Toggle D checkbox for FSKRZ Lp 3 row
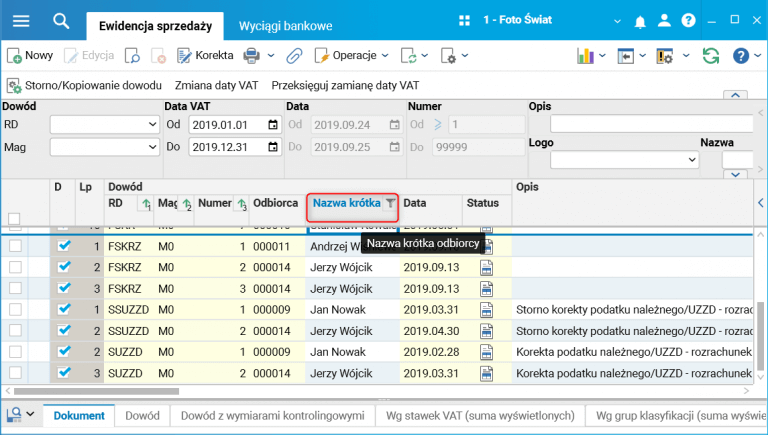768x435 pixels. click(x=64, y=288)
